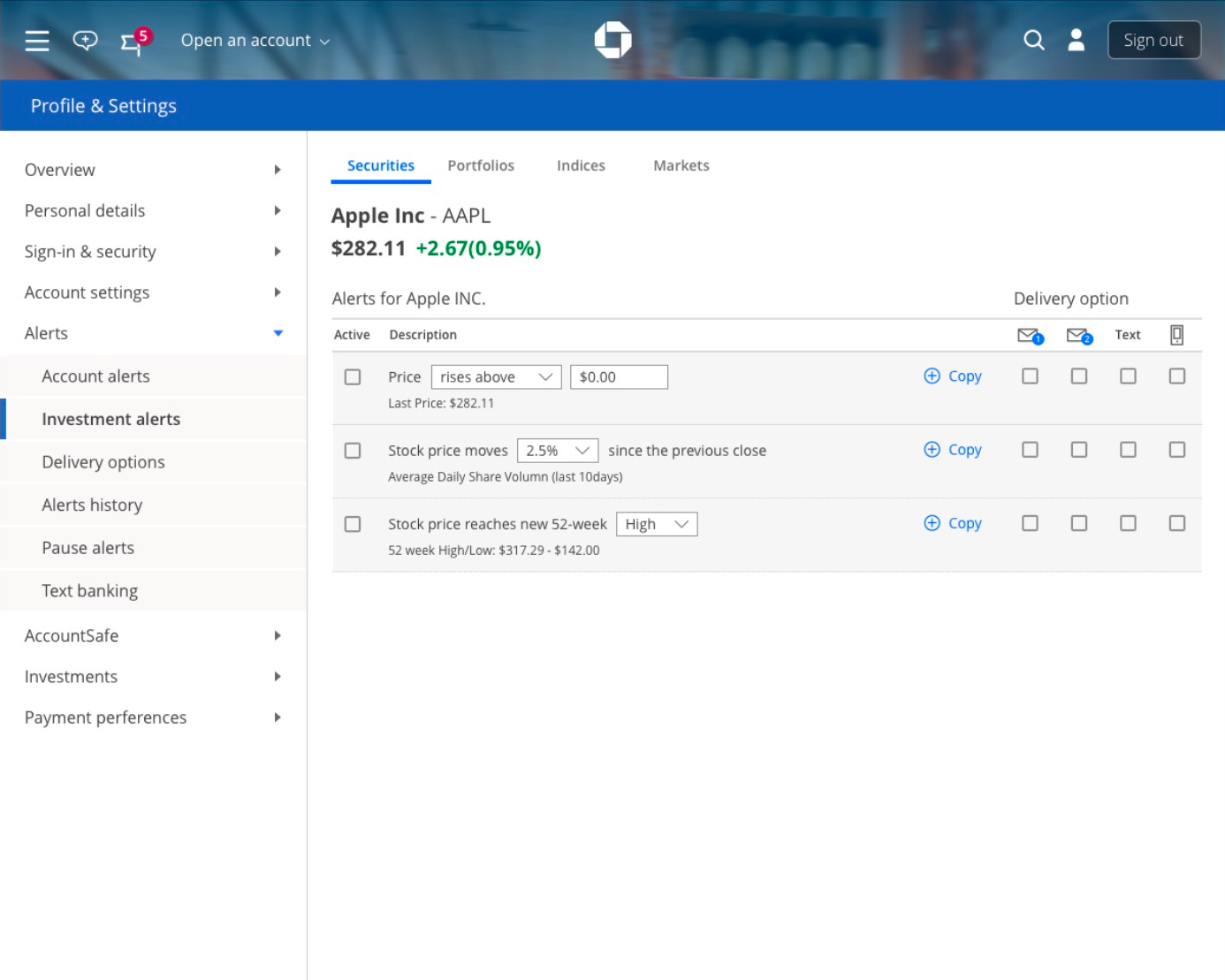Click the $0.00 price input field
Viewport: 1225px width, 980px height.
pyautogui.click(x=619, y=377)
